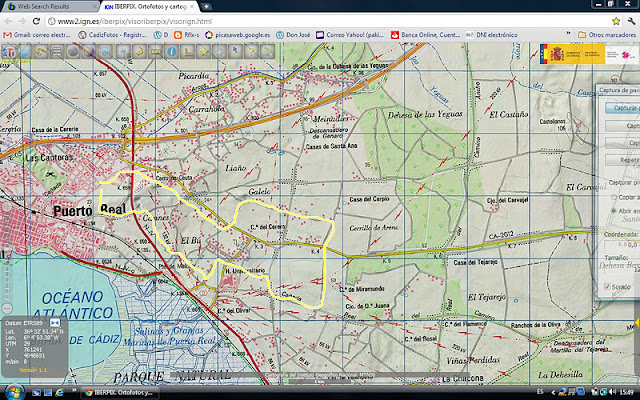Expand the hidden bookmarks chevron
This screenshot has width=640, height=400.
point(568,33)
